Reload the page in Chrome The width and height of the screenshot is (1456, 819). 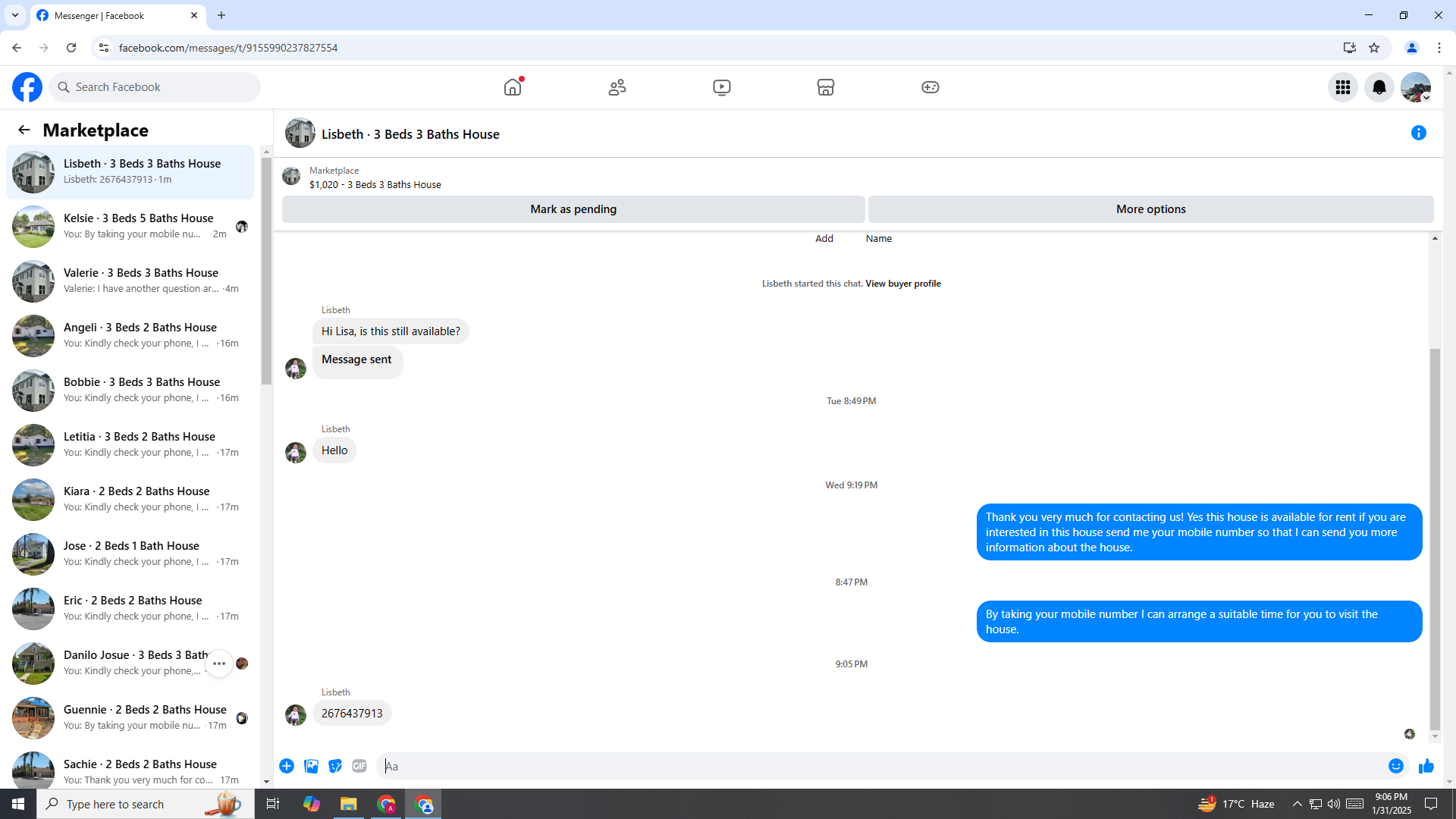tap(71, 48)
